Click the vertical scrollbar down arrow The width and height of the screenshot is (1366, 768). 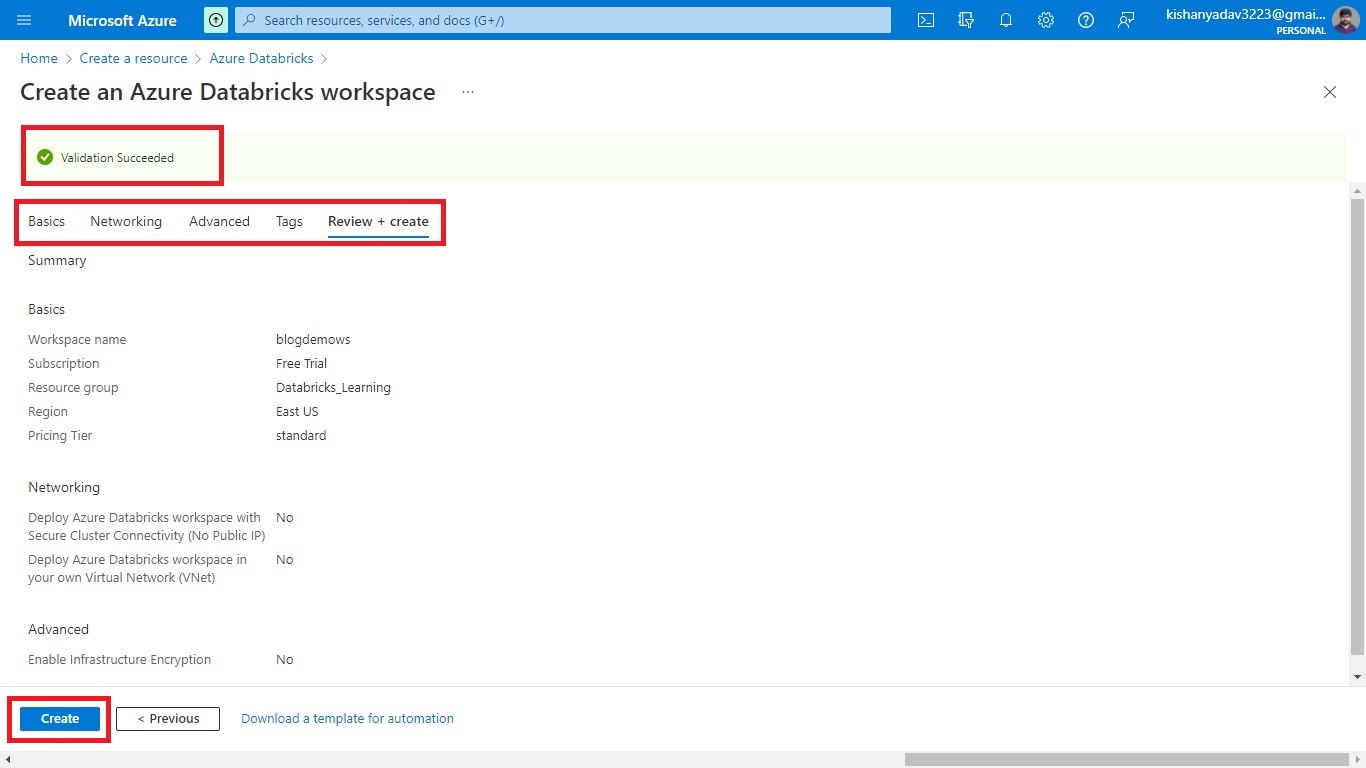pos(1357,677)
